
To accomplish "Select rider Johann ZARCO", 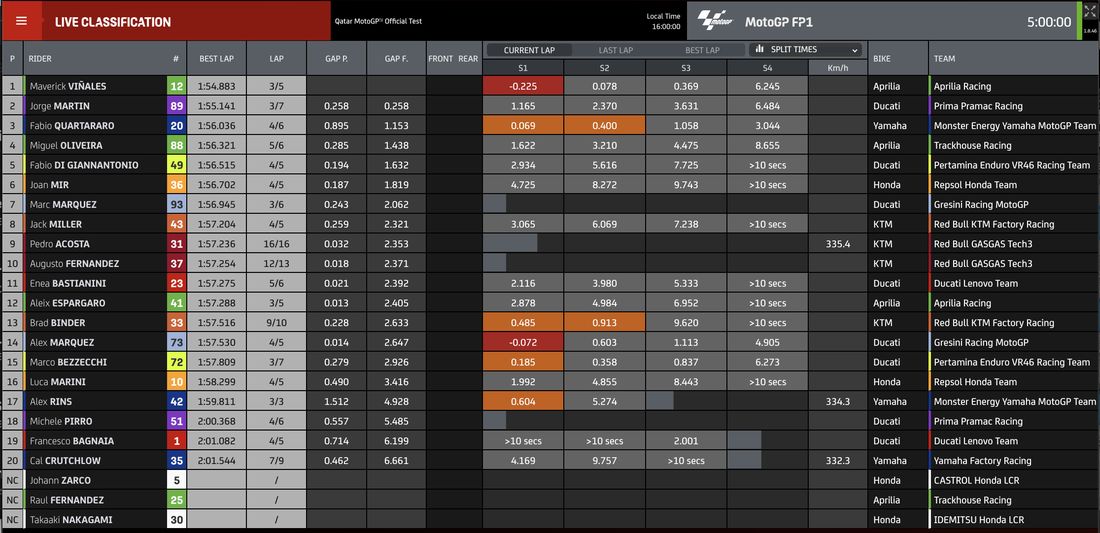I will click(x=60, y=480).
